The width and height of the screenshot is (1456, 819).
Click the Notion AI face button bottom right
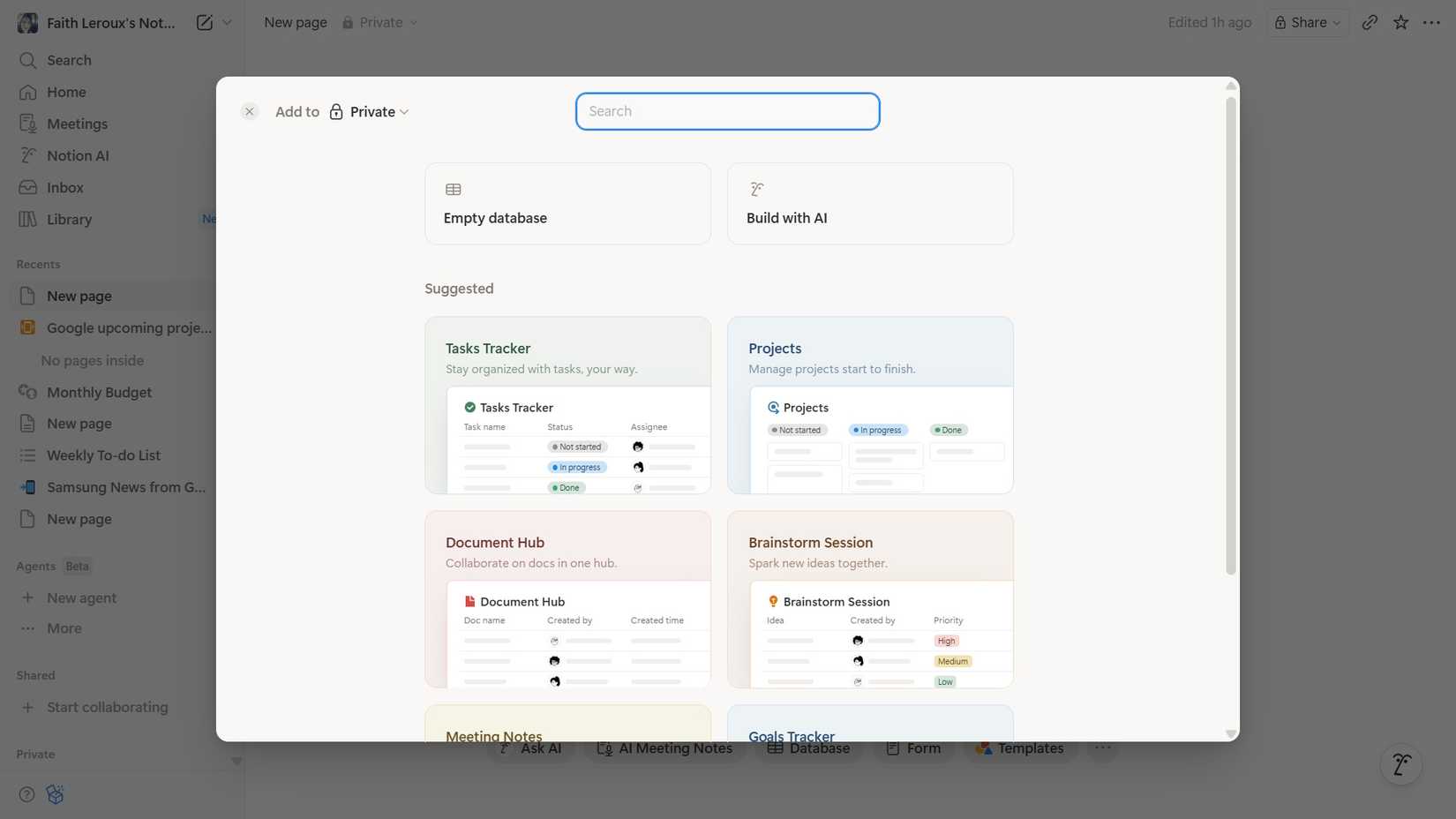click(x=1401, y=764)
